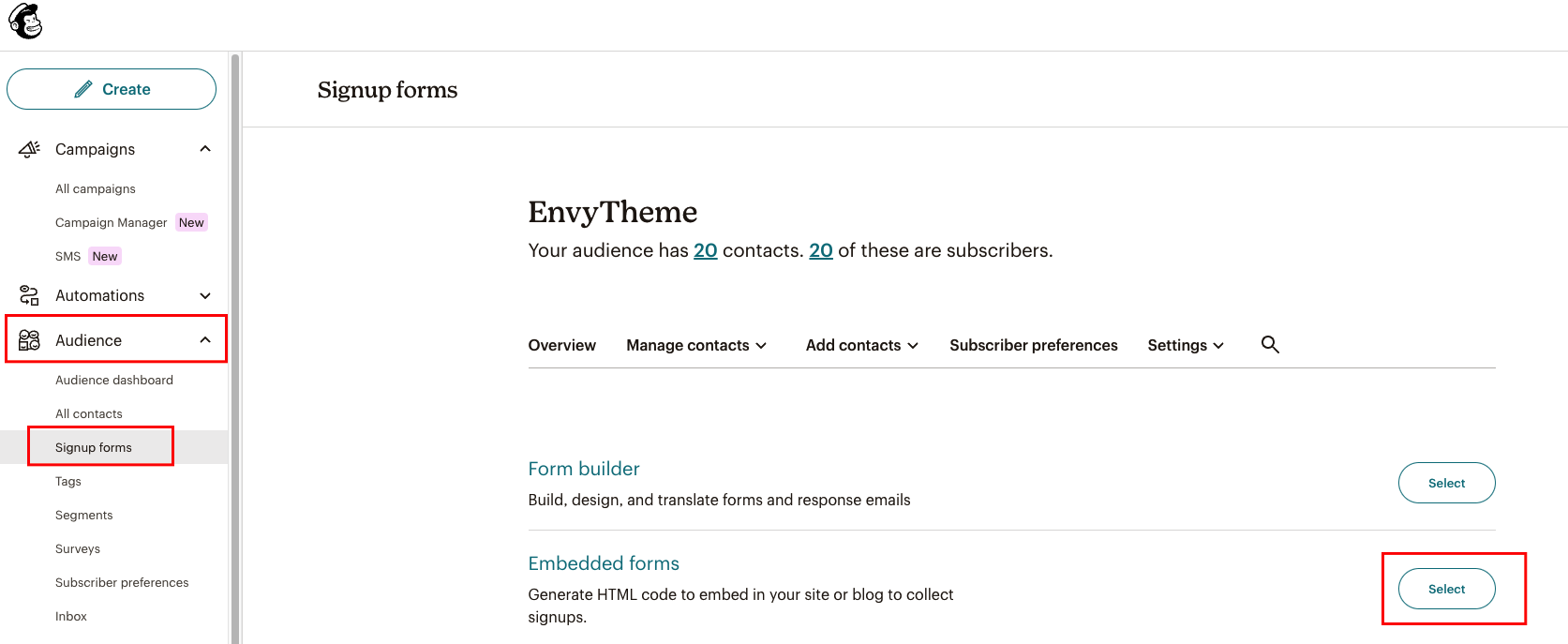Click the New badge beside Campaign Manager
Viewport: 1568px width, 644px height.
(191, 222)
